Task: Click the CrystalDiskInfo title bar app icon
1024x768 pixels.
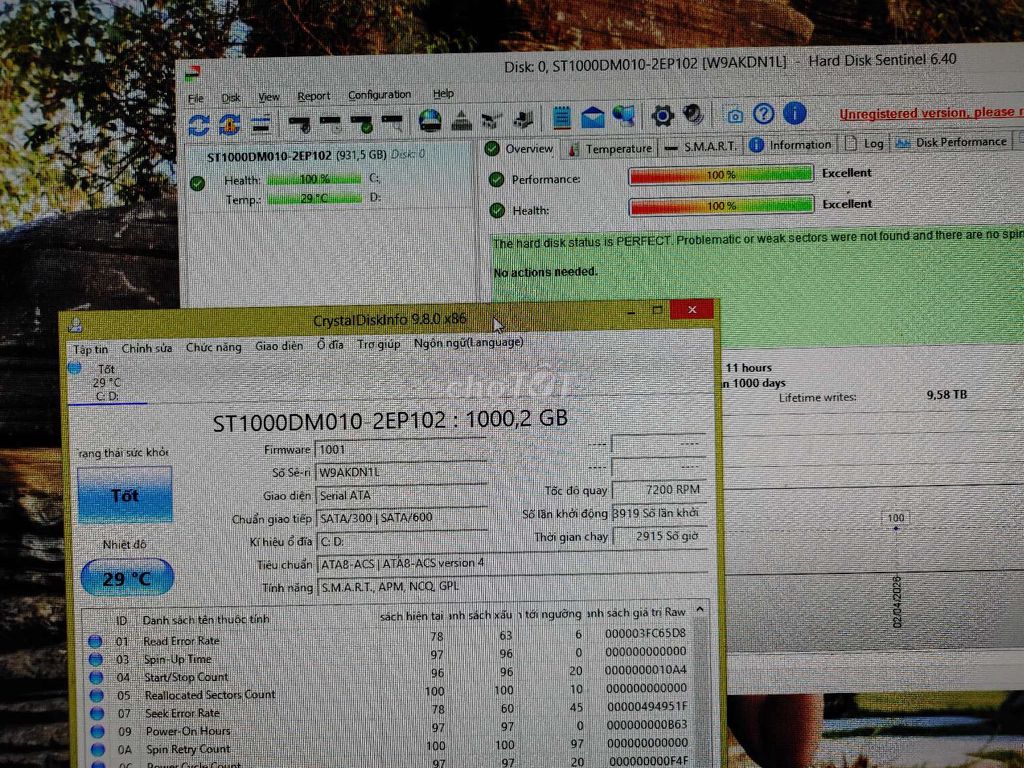Action: [76, 324]
